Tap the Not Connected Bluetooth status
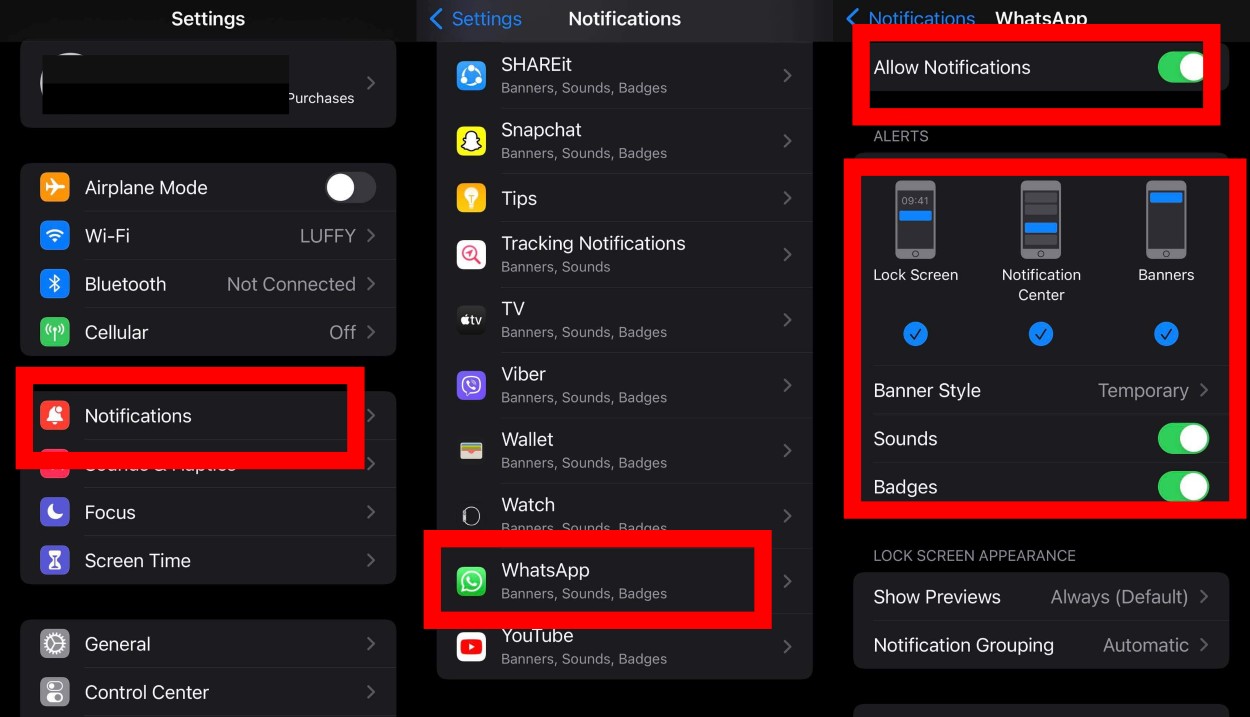 291,284
